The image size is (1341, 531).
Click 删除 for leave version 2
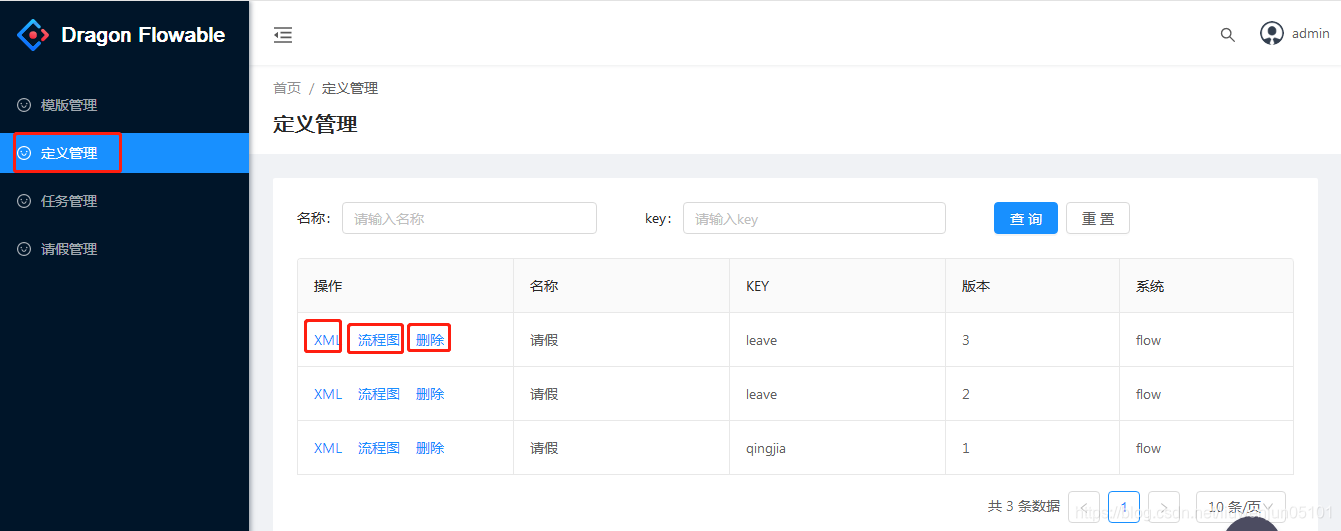(x=430, y=394)
